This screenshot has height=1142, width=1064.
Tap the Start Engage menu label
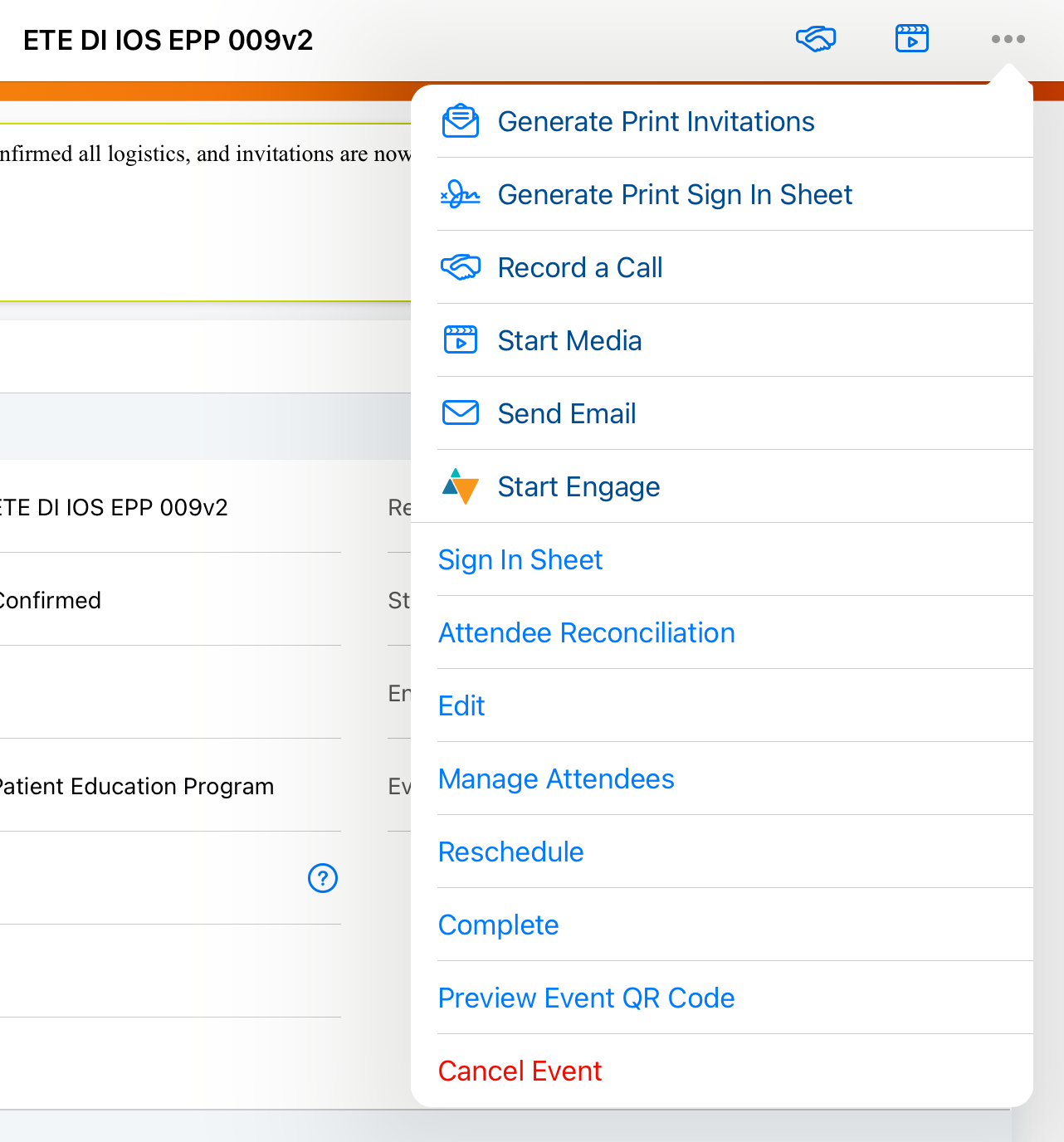[x=578, y=487]
